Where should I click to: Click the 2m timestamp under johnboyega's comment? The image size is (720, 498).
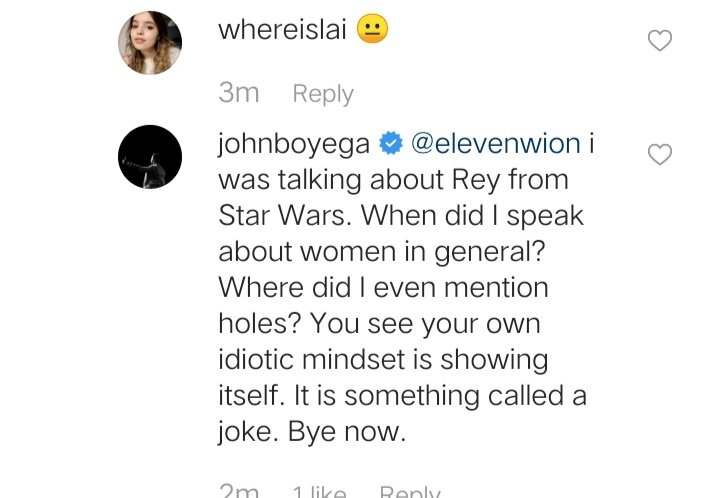pyautogui.click(x=239, y=491)
